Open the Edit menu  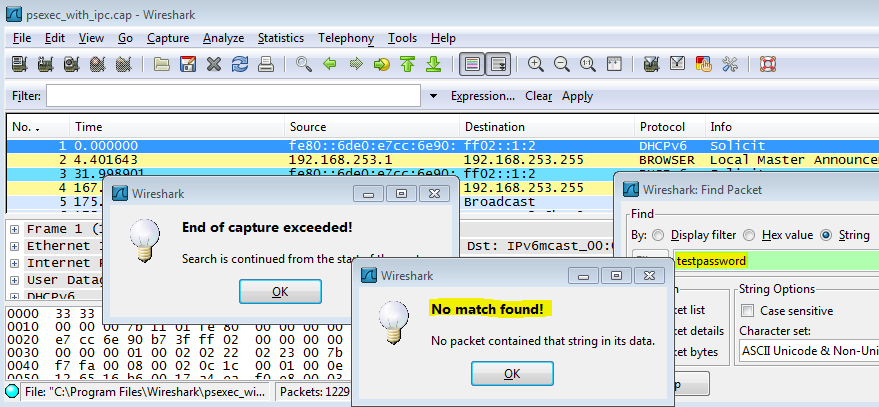point(55,38)
